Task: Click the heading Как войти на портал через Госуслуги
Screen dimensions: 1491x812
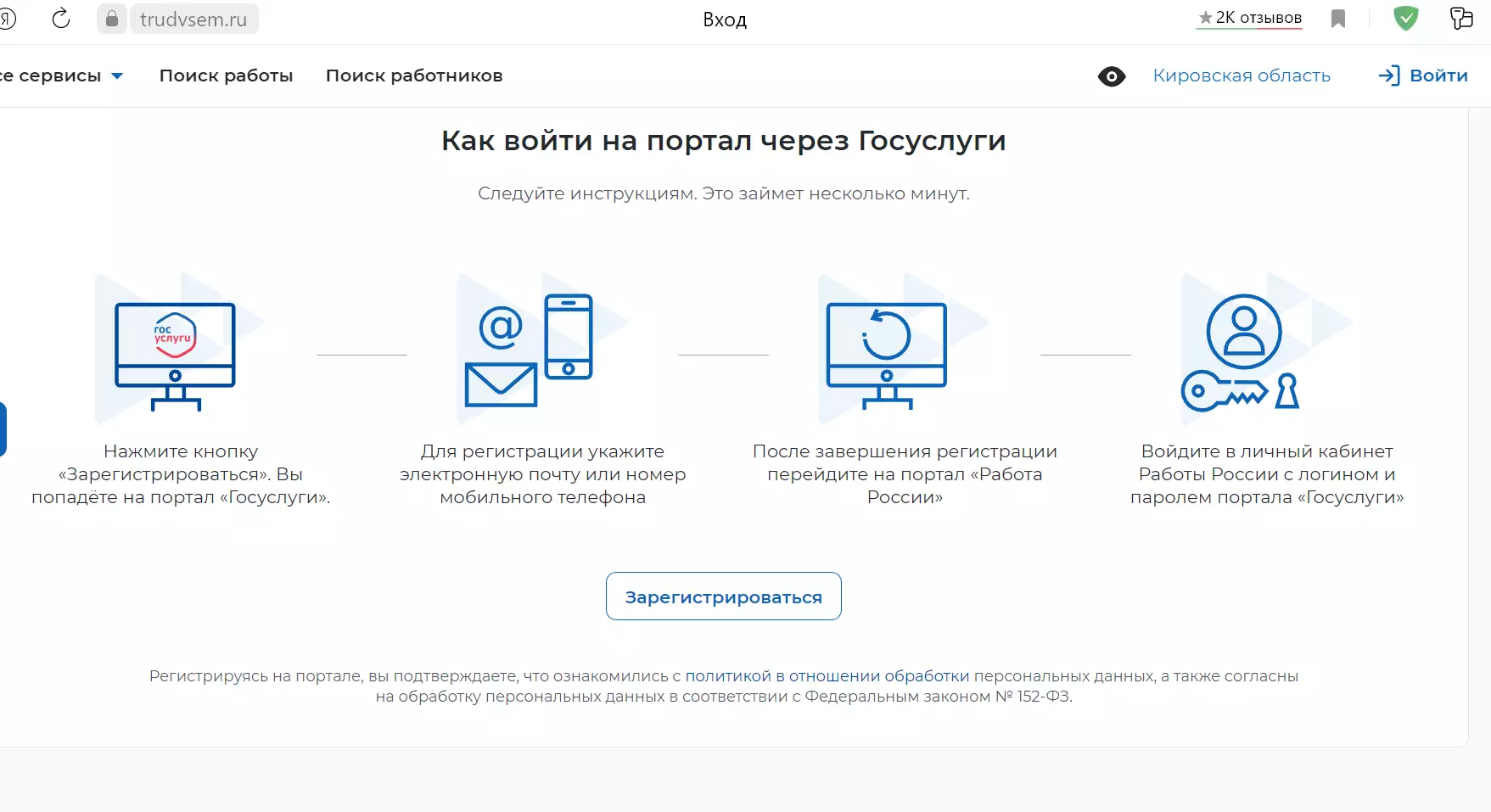Action: click(x=724, y=140)
